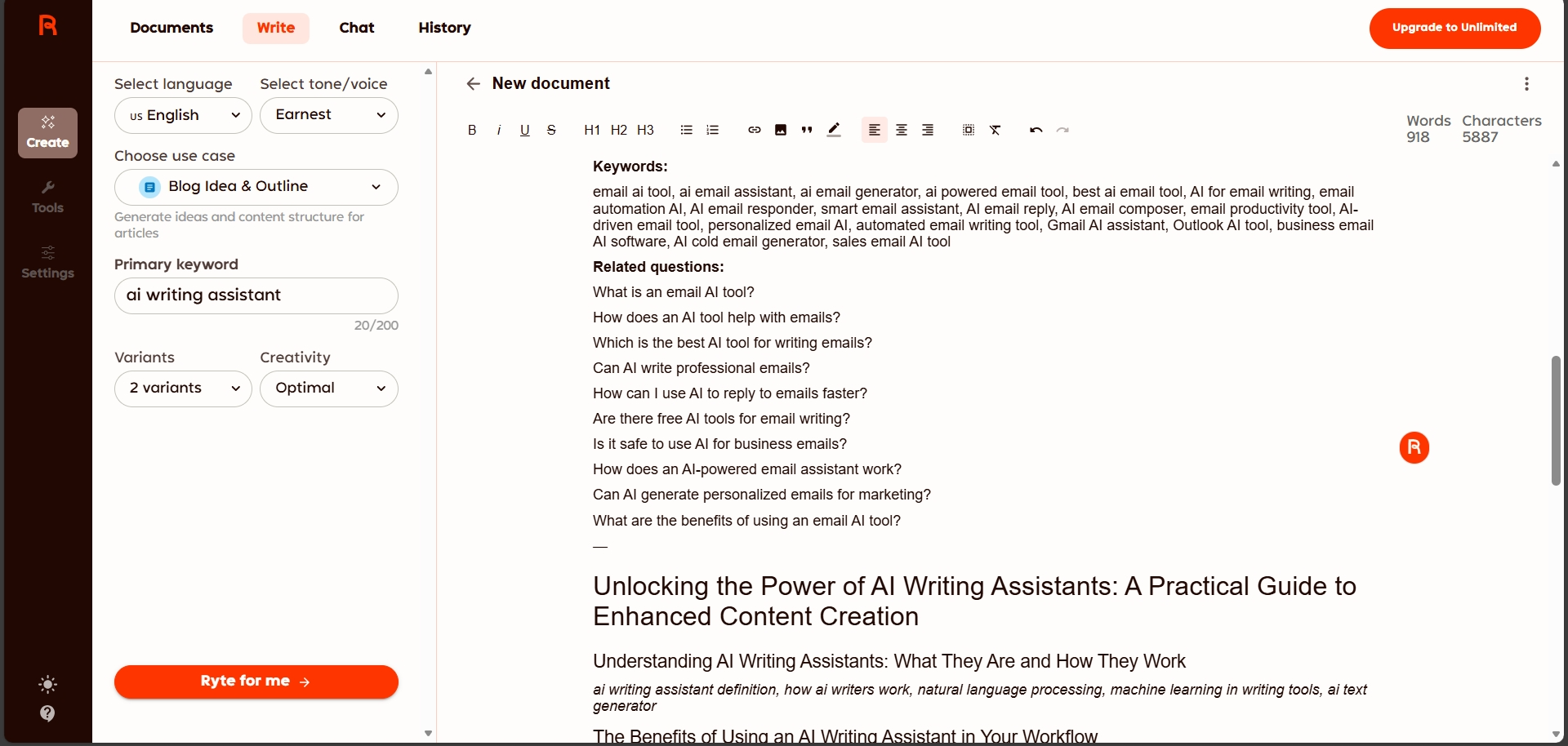Screen dimensions: 1568x746
Task: Click the insert image icon
Action: click(x=781, y=131)
